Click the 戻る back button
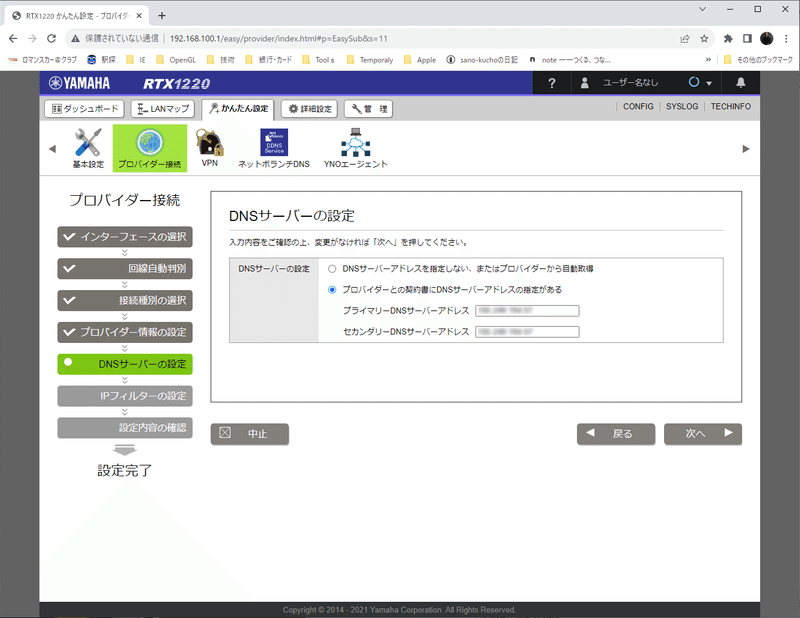Viewport: 800px width, 618px height. point(616,434)
